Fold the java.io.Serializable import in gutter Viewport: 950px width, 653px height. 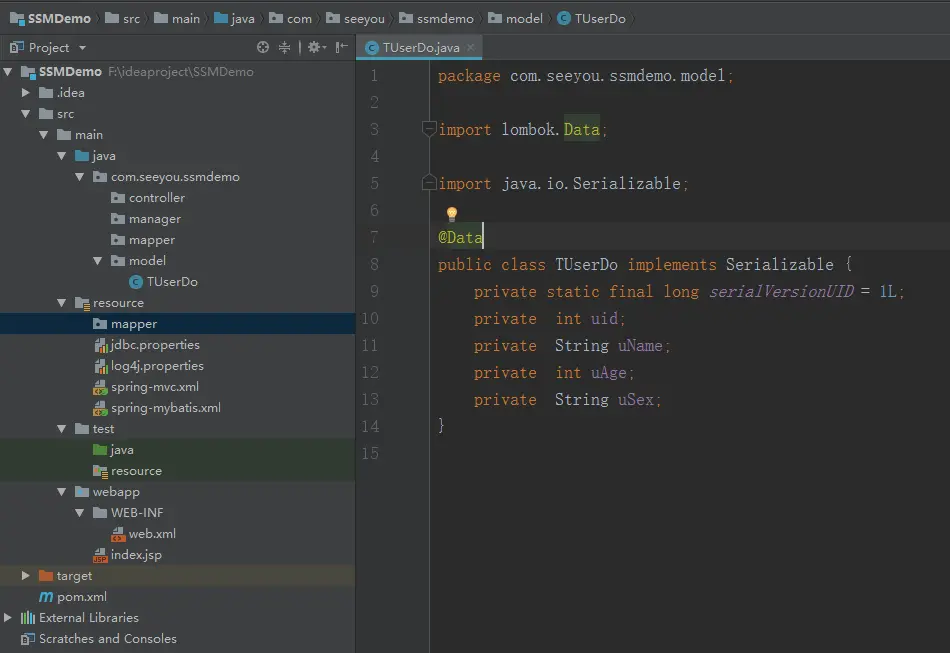pos(428,184)
